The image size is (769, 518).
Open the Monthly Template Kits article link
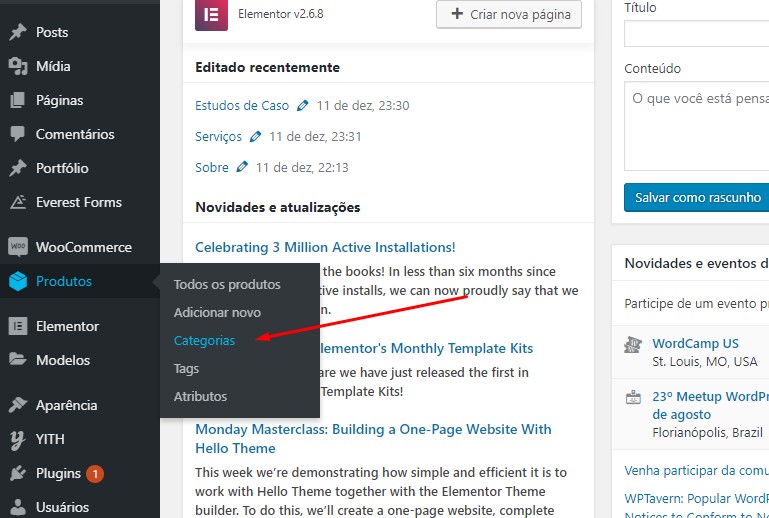coord(426,348)
